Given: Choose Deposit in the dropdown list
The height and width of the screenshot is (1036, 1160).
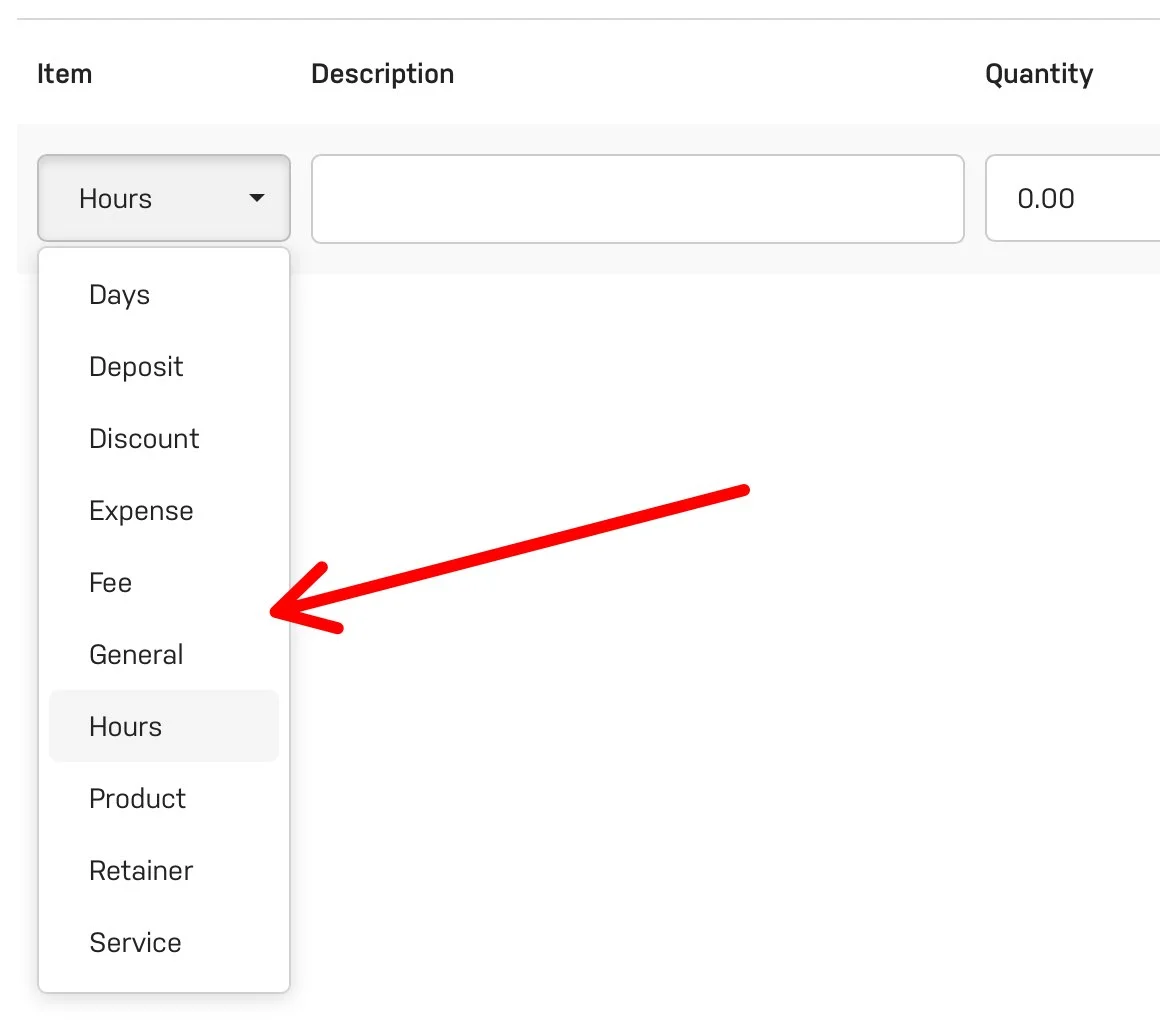Looking at the screenshot, I should click(136, 367).
